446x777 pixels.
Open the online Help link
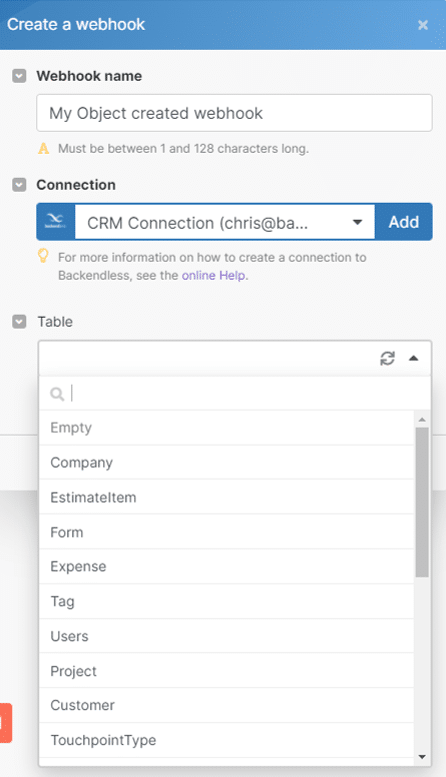click(x=214, y=276)
